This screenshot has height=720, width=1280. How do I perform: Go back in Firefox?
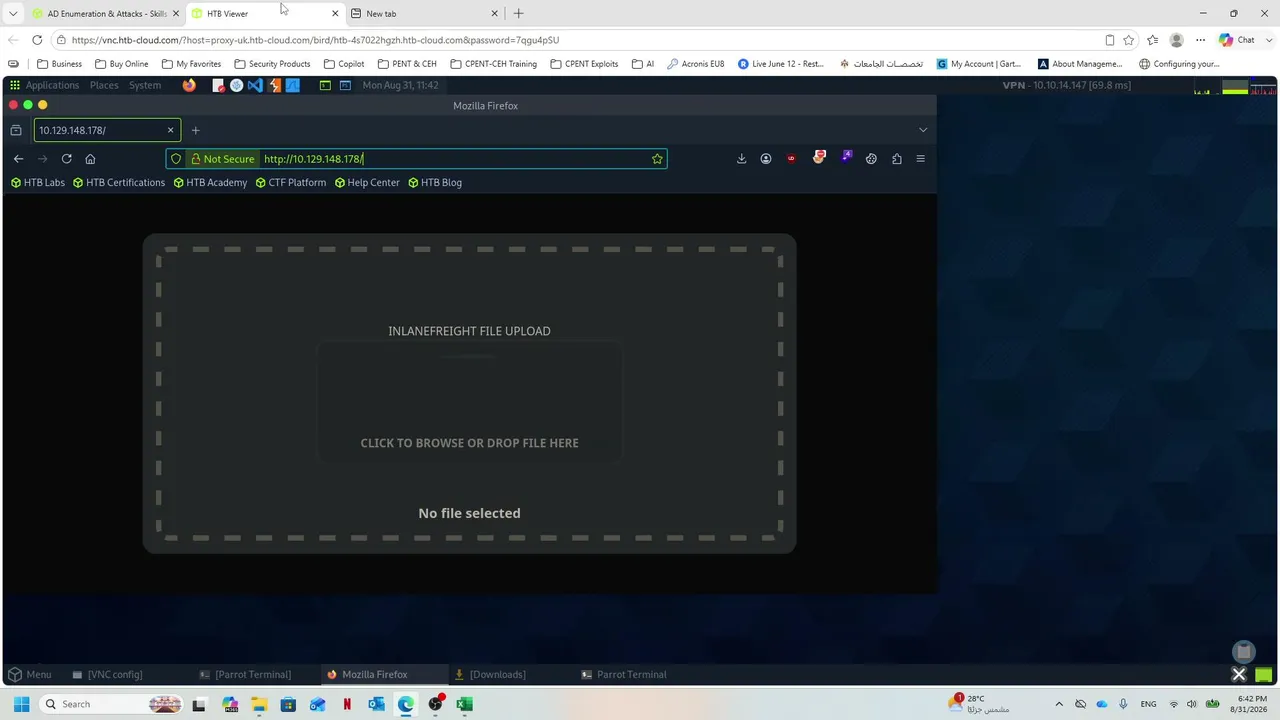(x=18, y=159)
